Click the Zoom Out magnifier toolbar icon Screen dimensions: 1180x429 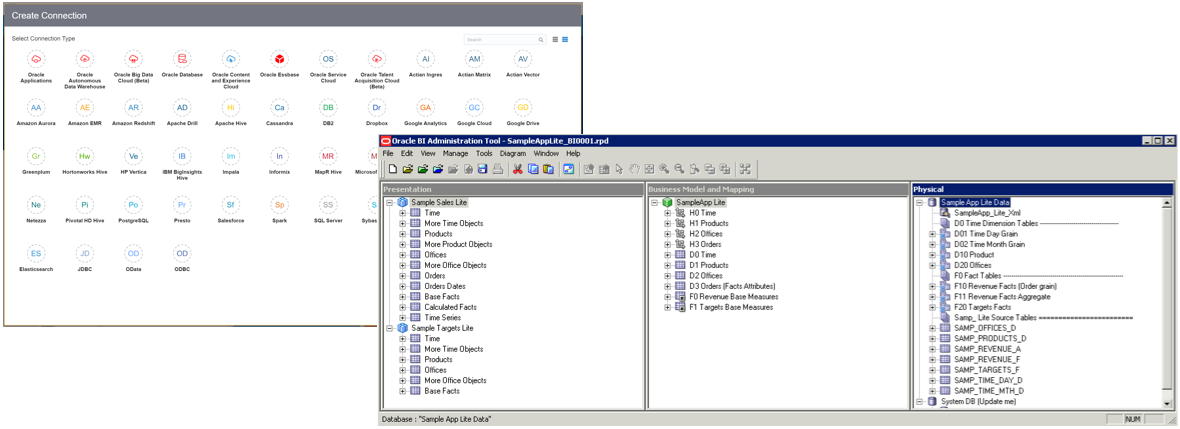pyautogui.click(x=679, y=169)
